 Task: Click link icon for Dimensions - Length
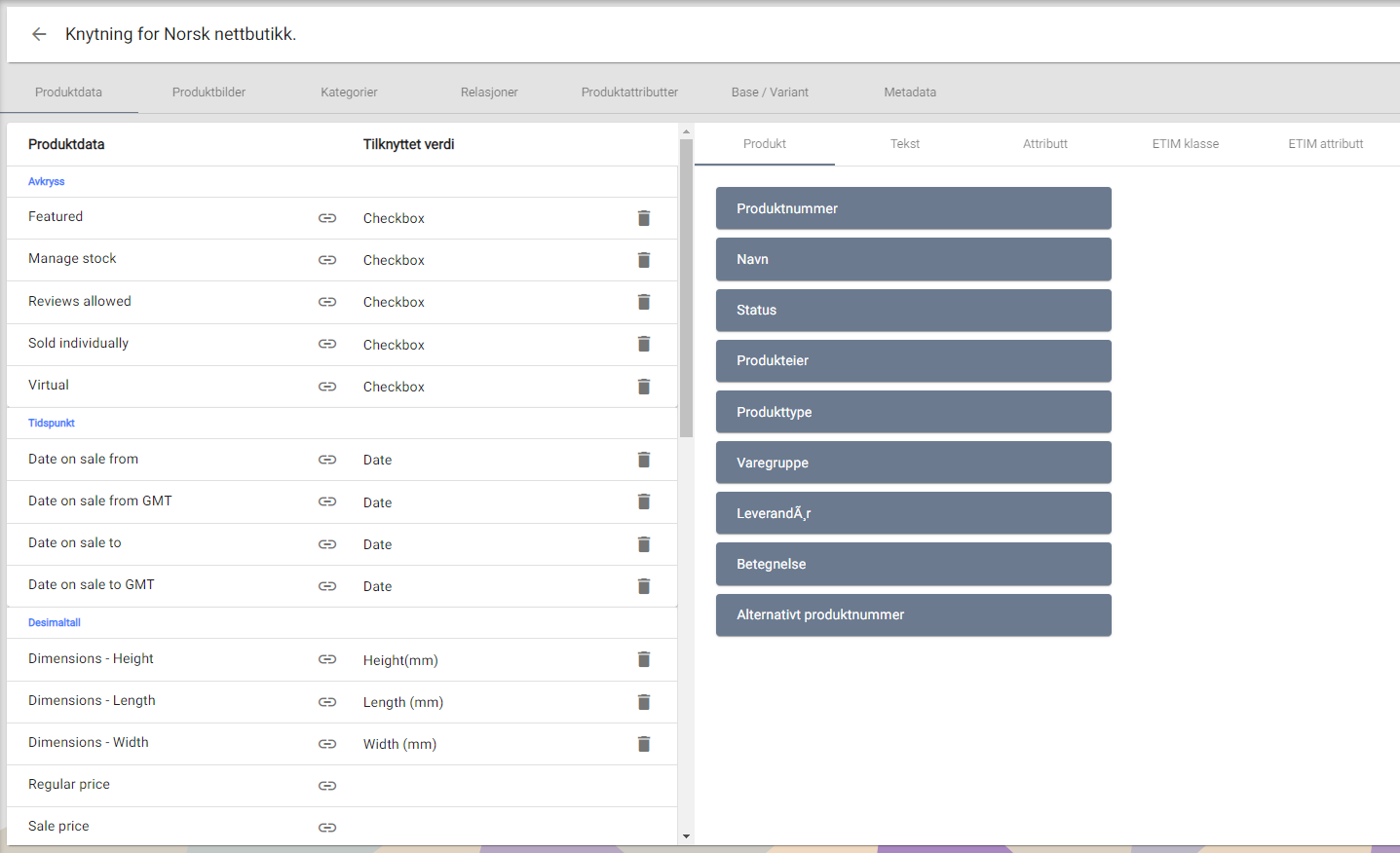327,702
